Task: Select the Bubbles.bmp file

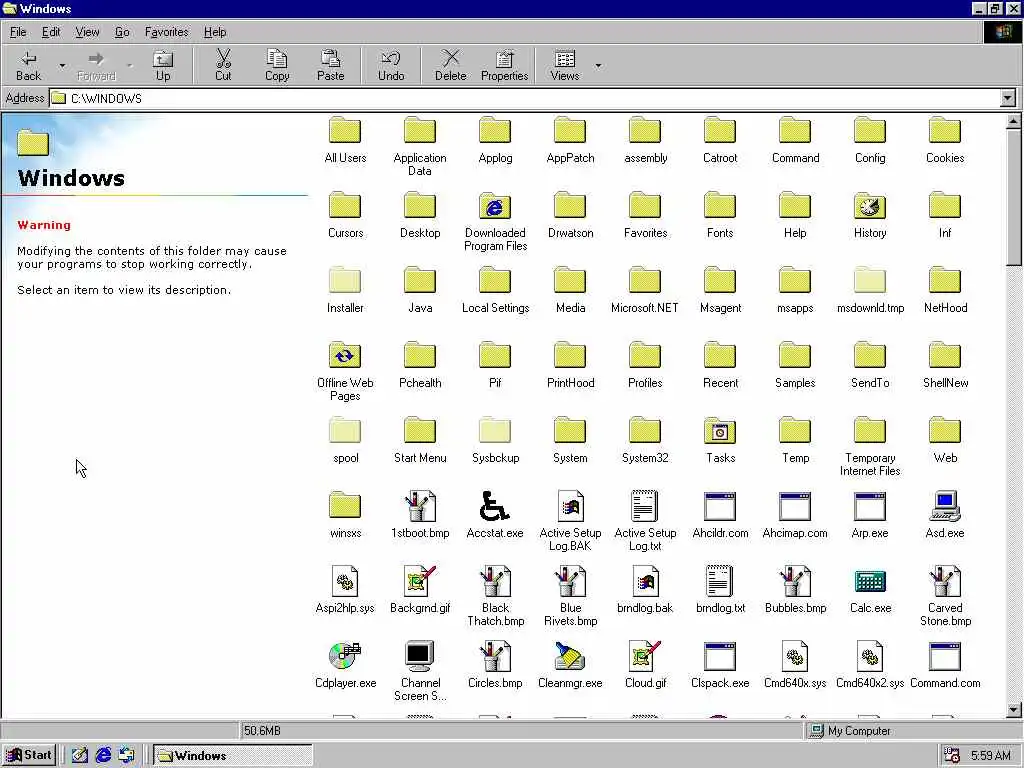Action: [x=795, y=590]
